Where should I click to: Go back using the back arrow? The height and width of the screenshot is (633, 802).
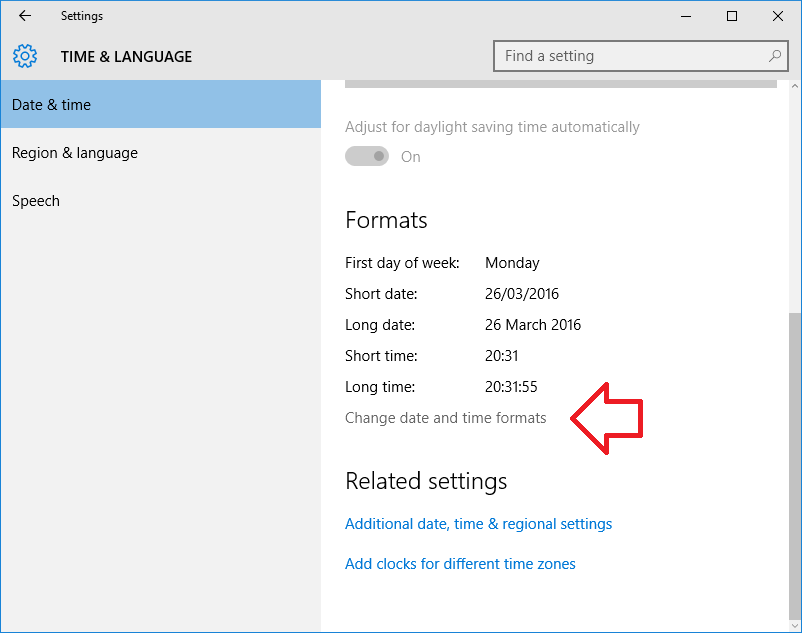[x=25, y=16]
